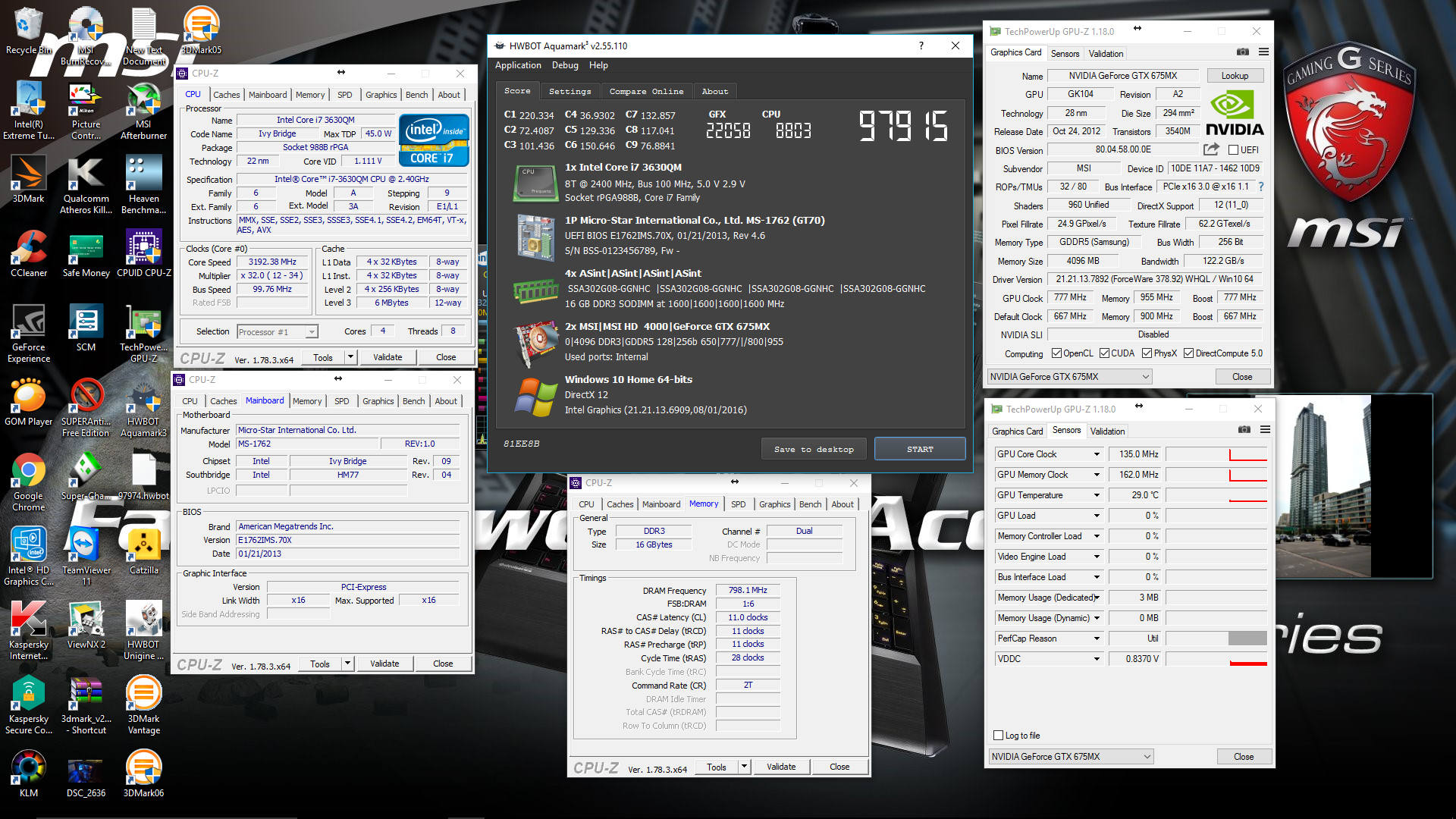Expand the GPU Temperature sensor dropdown
This screenshot has height=819, width=1456.
tap(1096, 495)
